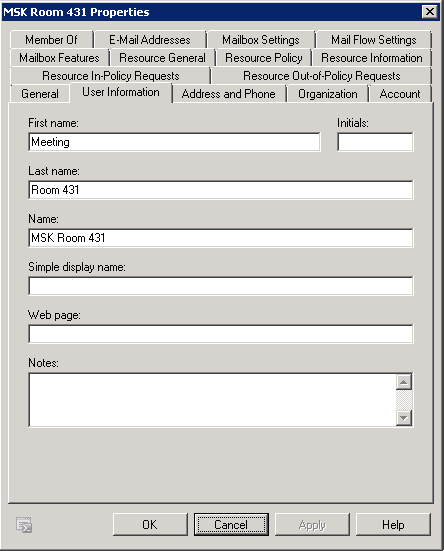Switch to the Resource General tab
Screen dimensions: 444x551
(x=162, y=58)
